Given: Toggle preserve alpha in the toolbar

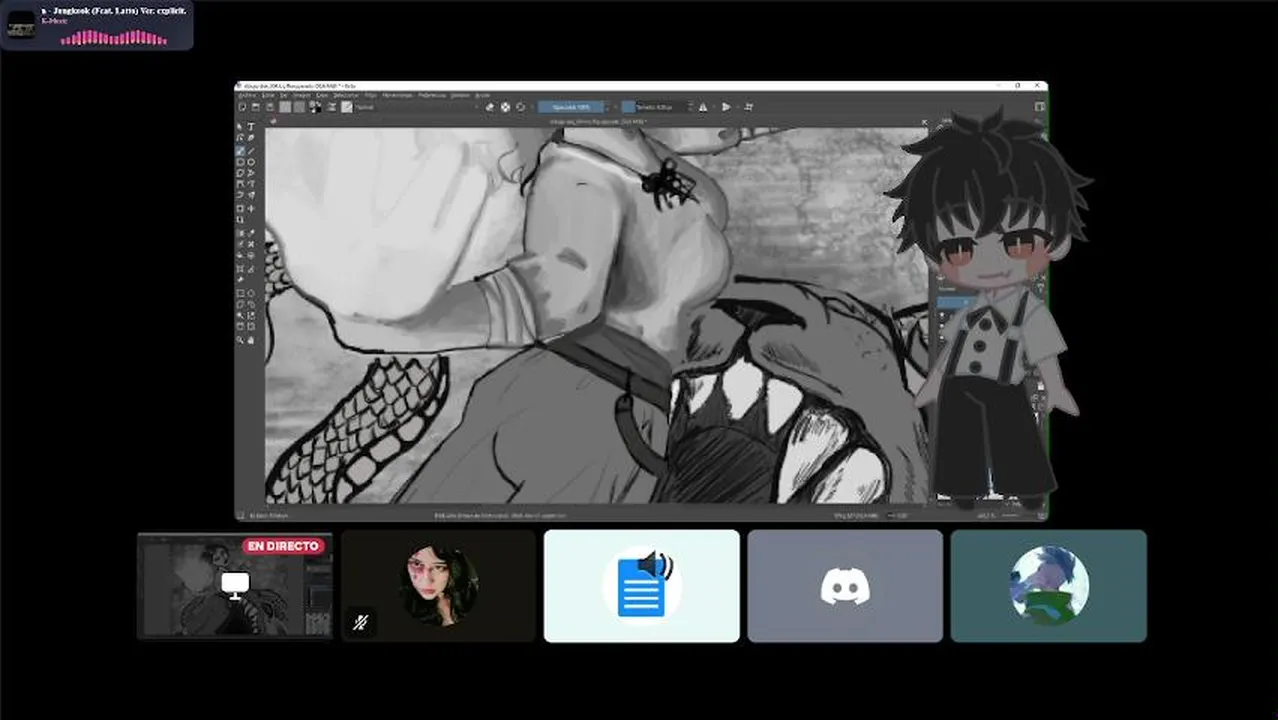Looking at the screenshot, I should [x=505, y=107].
